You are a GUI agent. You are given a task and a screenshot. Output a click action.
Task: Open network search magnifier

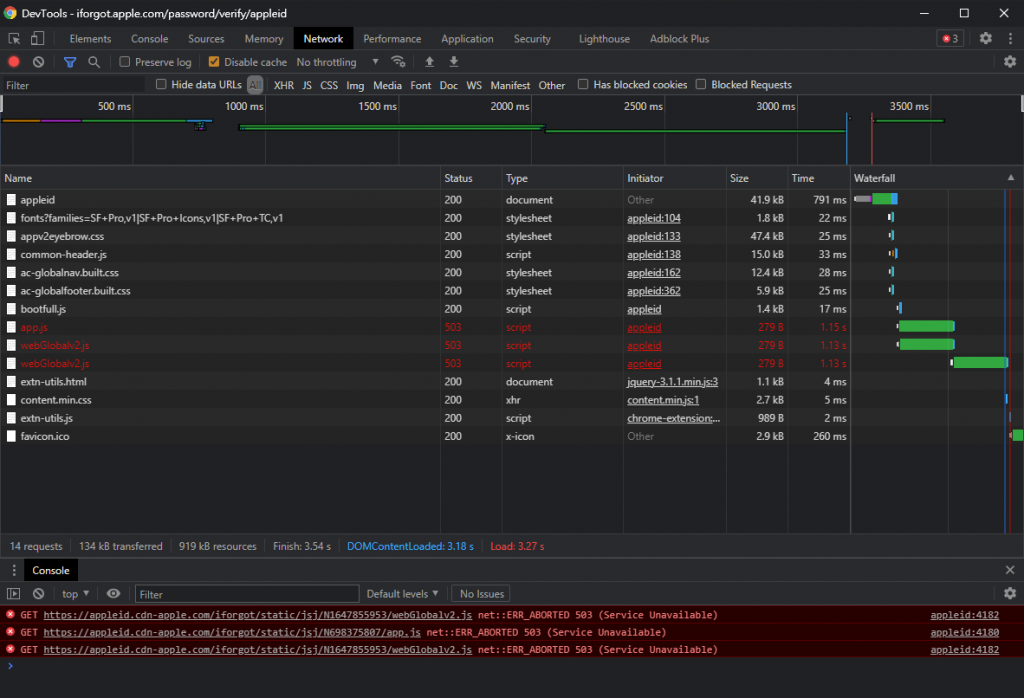coord(94,62)
